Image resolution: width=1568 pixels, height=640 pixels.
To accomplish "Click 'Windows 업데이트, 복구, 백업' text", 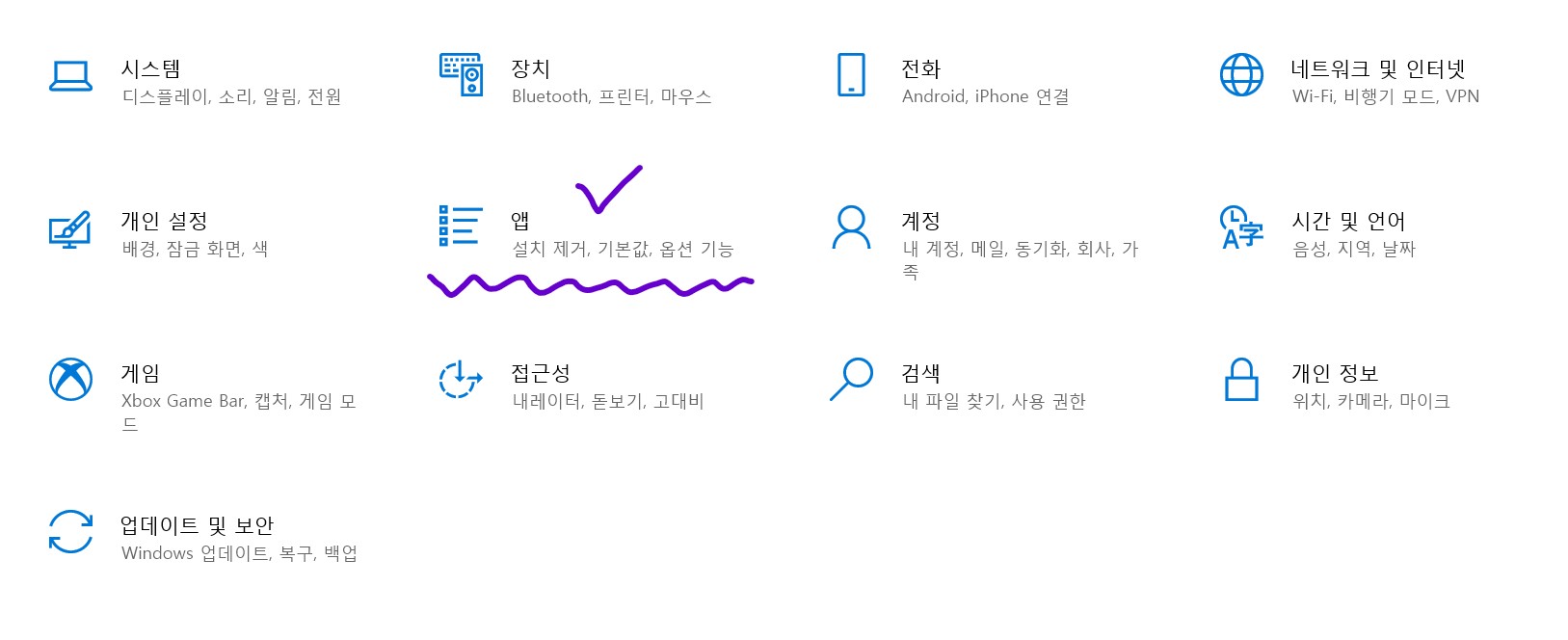I will pyautogui.click(x=239, y=553).
